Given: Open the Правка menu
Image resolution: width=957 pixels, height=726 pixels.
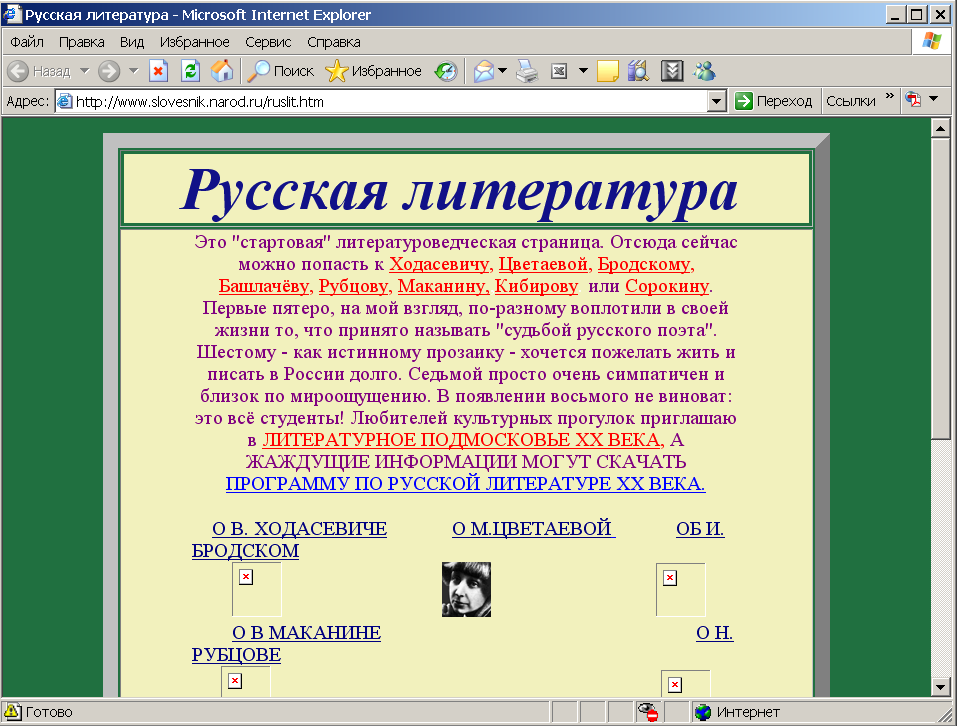Looking at the screenshot, I should click(82, 42).
